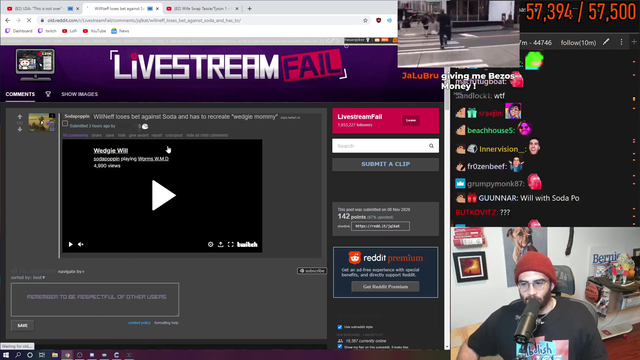The height and width of the screenshot is (360, 640).
Task: Click hide all child comments
Action: pyautogui.click(x=207, y=135)
